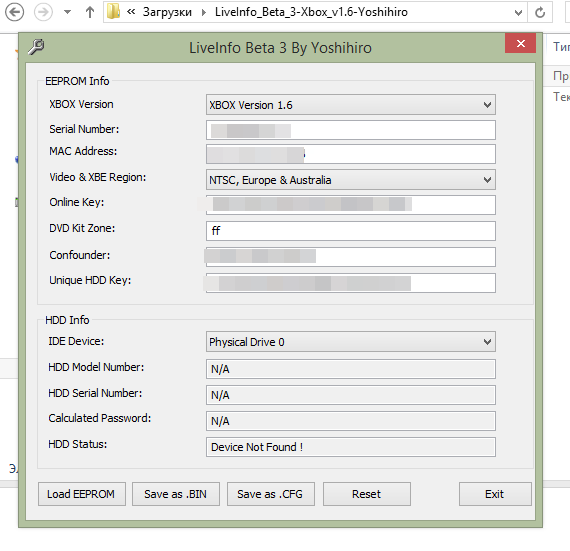Click the MAC Address input field
The width and height of the screenshot is (570, 551).
click(350, 154)
